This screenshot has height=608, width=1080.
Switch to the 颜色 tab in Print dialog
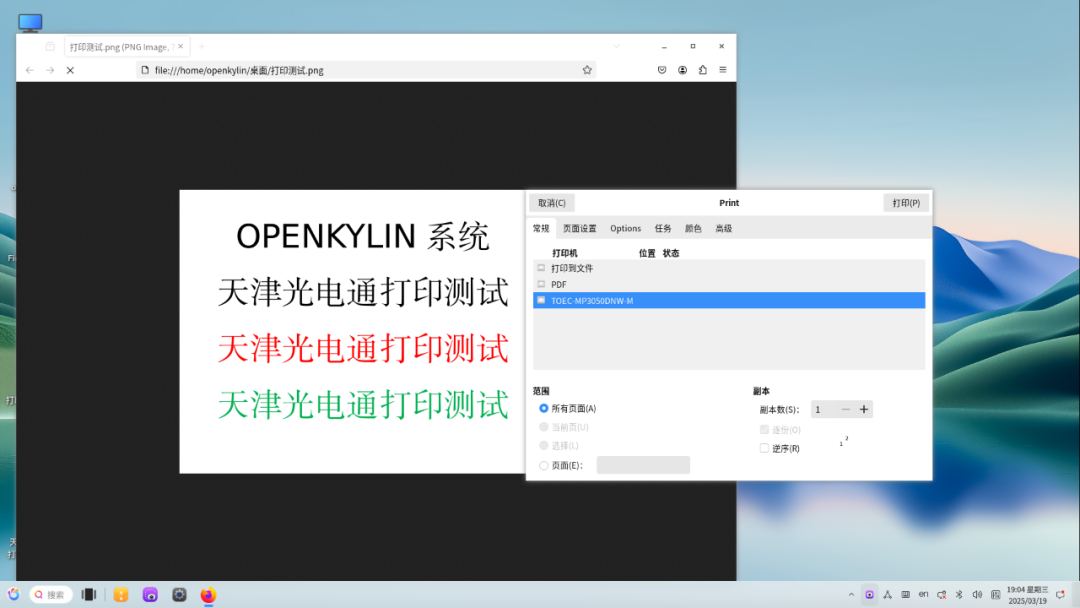[x=694, y=228]
